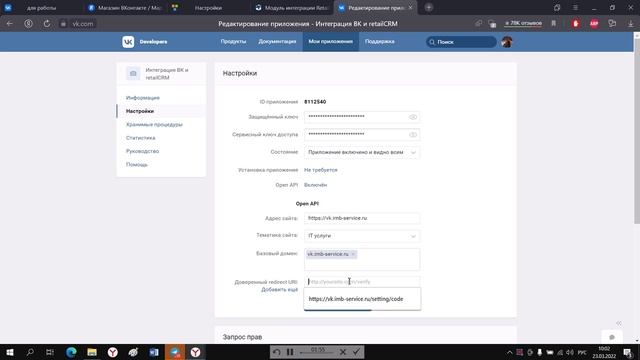
Task: Select Информация in sidebar
Action: click(x=143, y=98)
